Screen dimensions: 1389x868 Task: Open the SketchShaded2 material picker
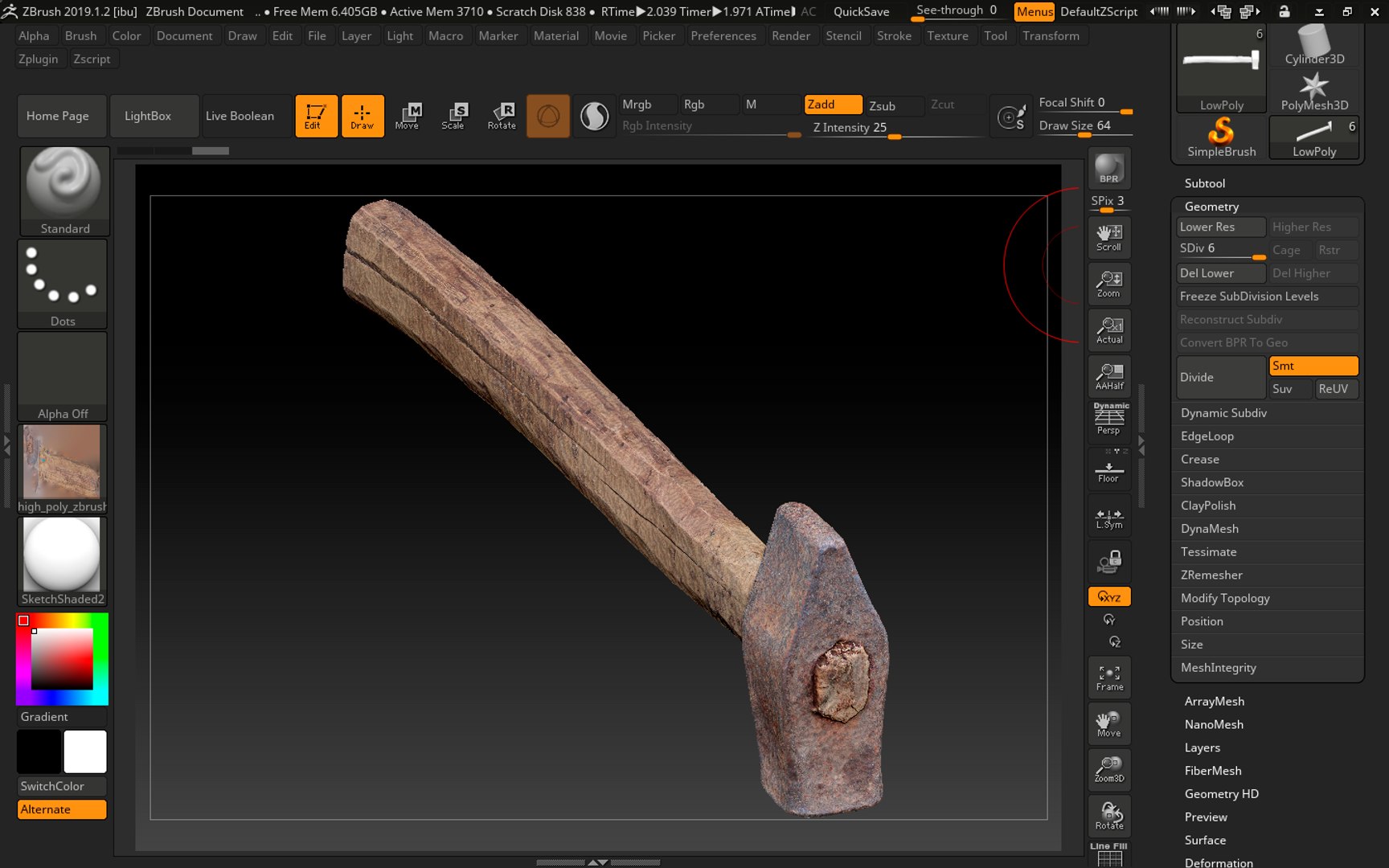pos(63,561)
